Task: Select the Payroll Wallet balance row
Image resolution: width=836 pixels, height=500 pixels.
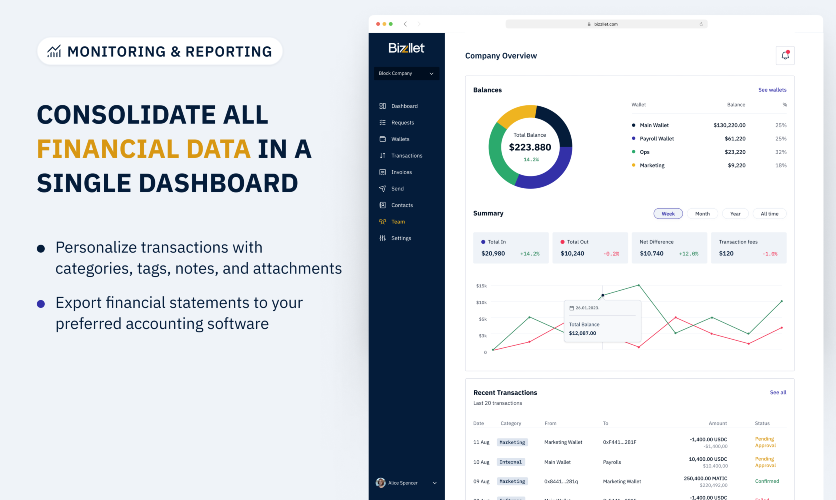Action: click(709, 139)
